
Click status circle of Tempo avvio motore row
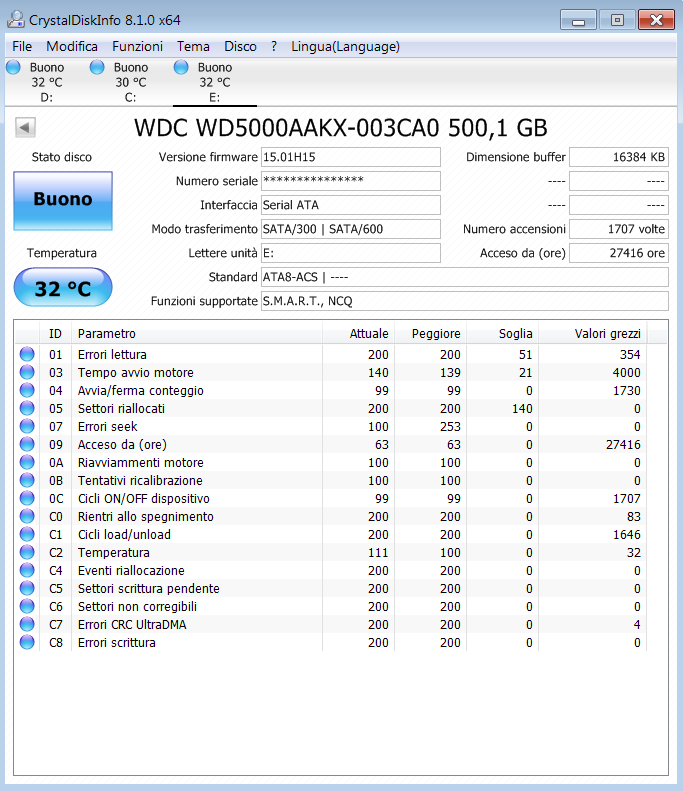coord(27,372)
